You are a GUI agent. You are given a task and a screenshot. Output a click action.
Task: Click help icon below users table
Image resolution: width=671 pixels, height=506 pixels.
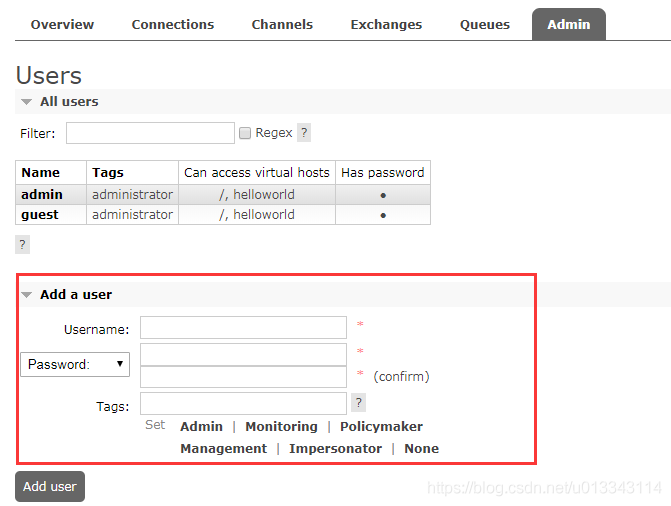pos(23,244)
